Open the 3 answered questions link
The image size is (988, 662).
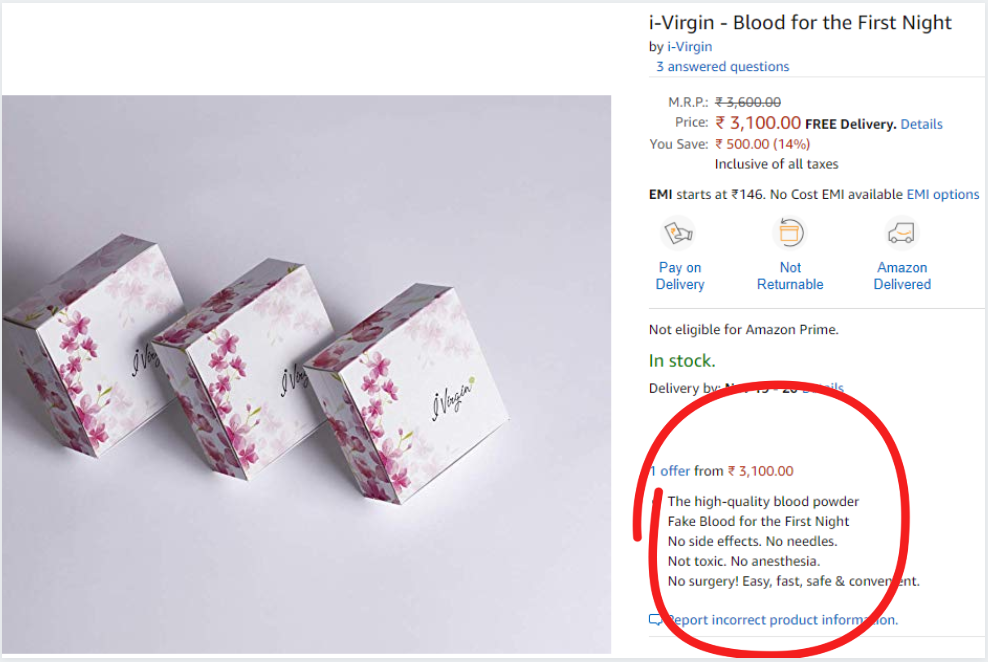(722, 66)
